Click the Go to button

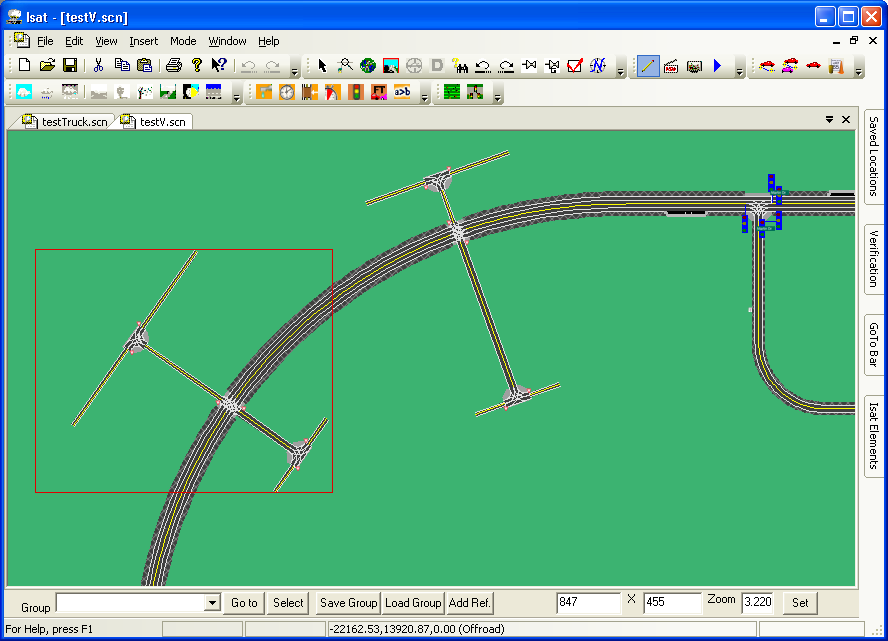(x=244, y=603)
